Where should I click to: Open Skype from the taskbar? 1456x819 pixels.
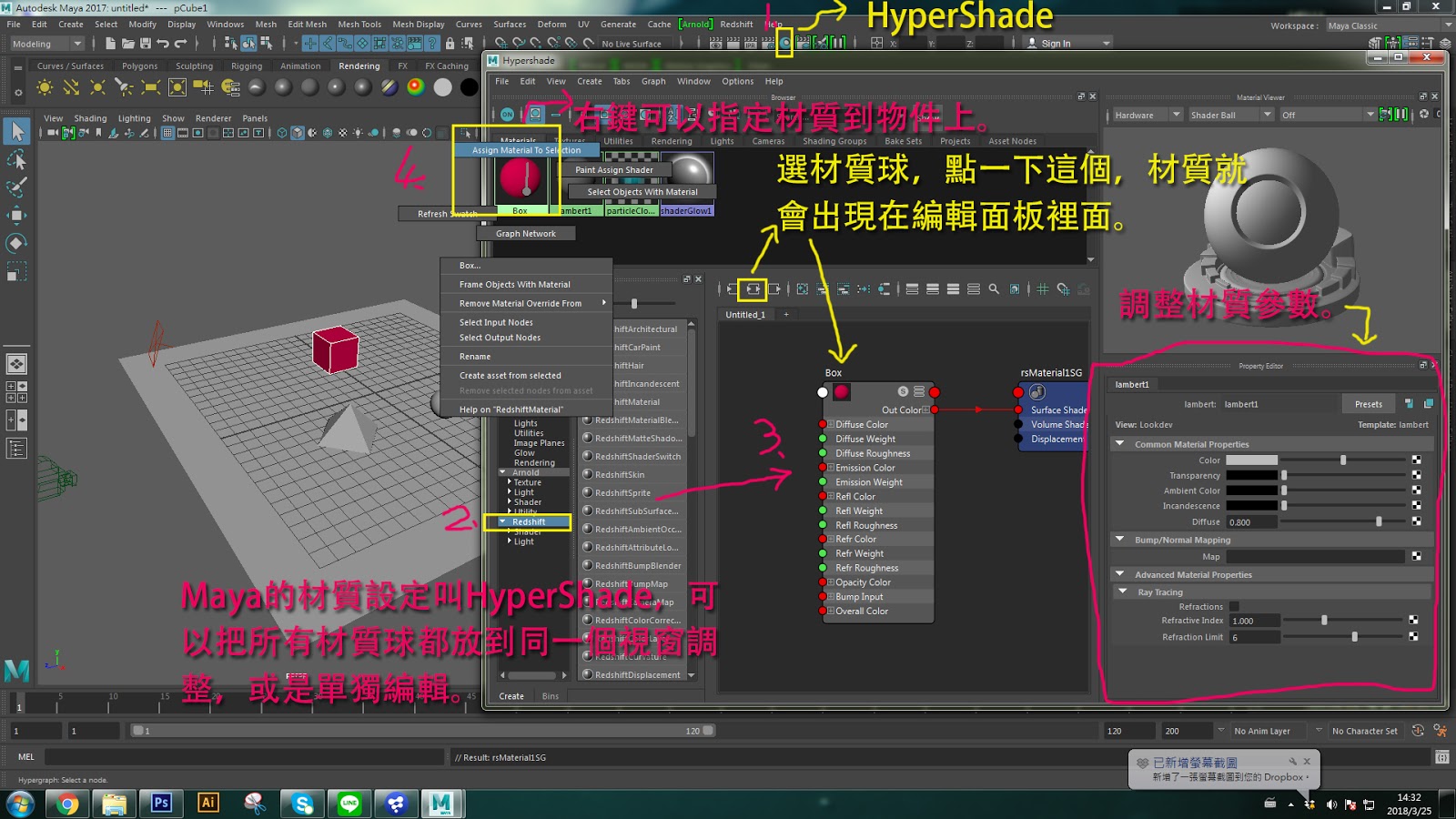(x=302, y=803)
